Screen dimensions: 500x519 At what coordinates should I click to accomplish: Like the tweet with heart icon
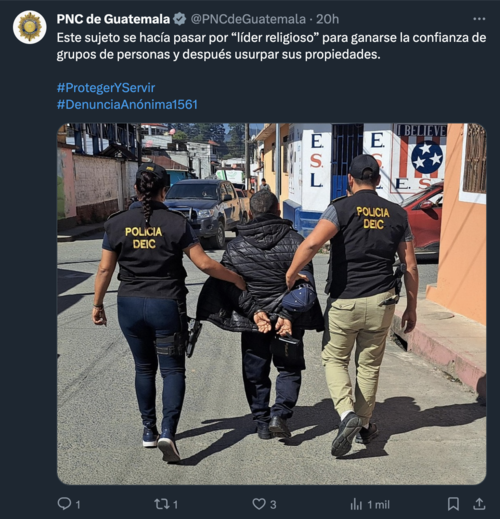[259, 504]
